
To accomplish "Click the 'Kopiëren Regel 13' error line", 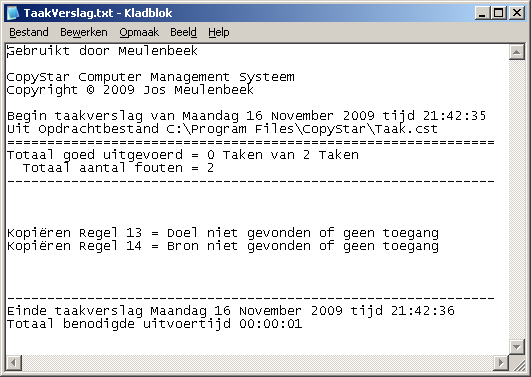I will coord(223,233).
